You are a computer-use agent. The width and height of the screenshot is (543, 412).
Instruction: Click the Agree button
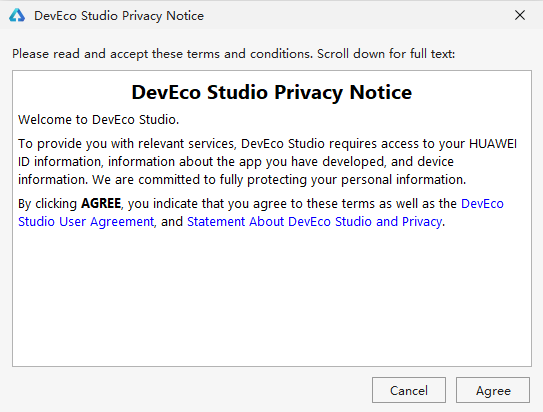pyautogui.click(x=493, y=390)
